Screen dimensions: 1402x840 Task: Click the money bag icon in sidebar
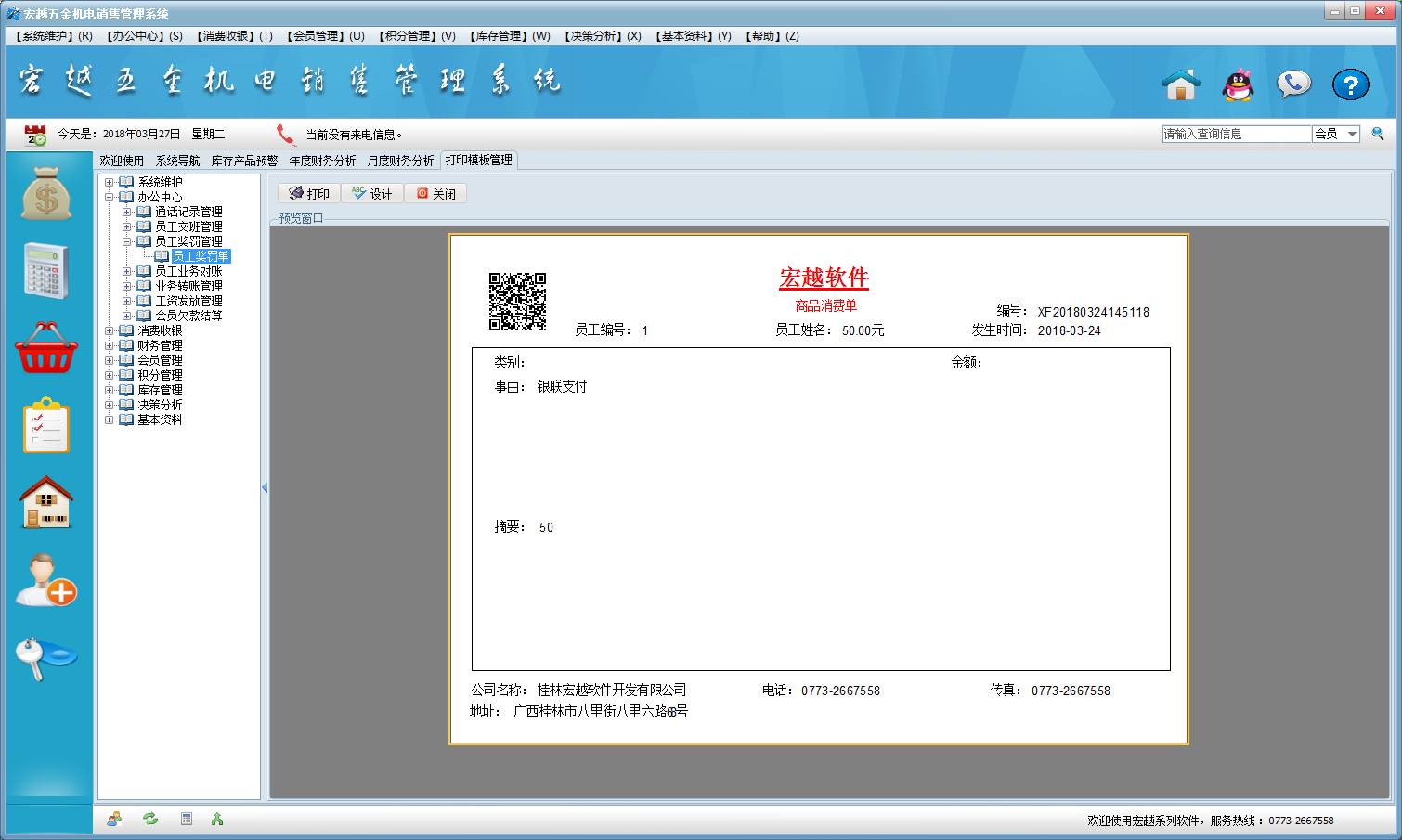coord(46,195)
